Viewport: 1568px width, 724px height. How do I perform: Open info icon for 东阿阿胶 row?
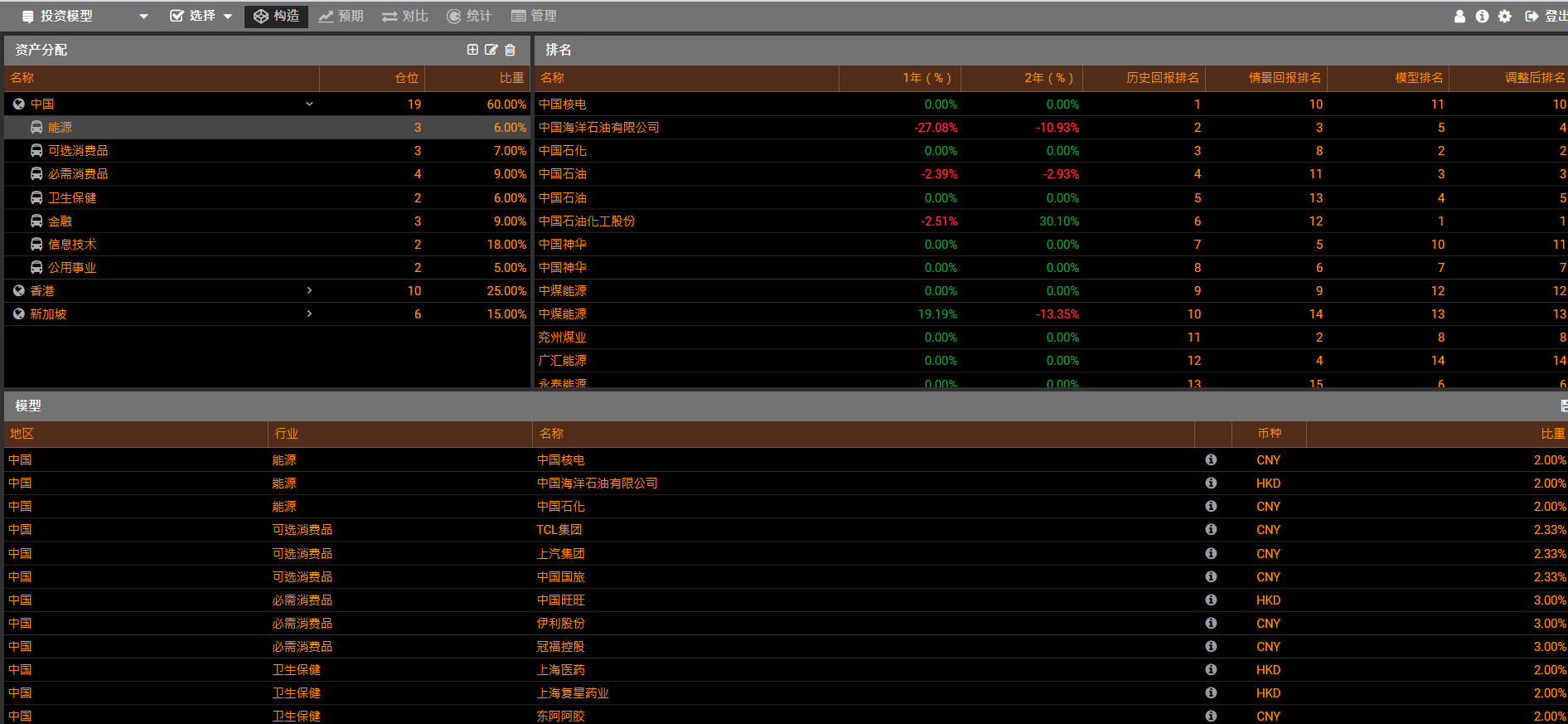point(1211,716)
